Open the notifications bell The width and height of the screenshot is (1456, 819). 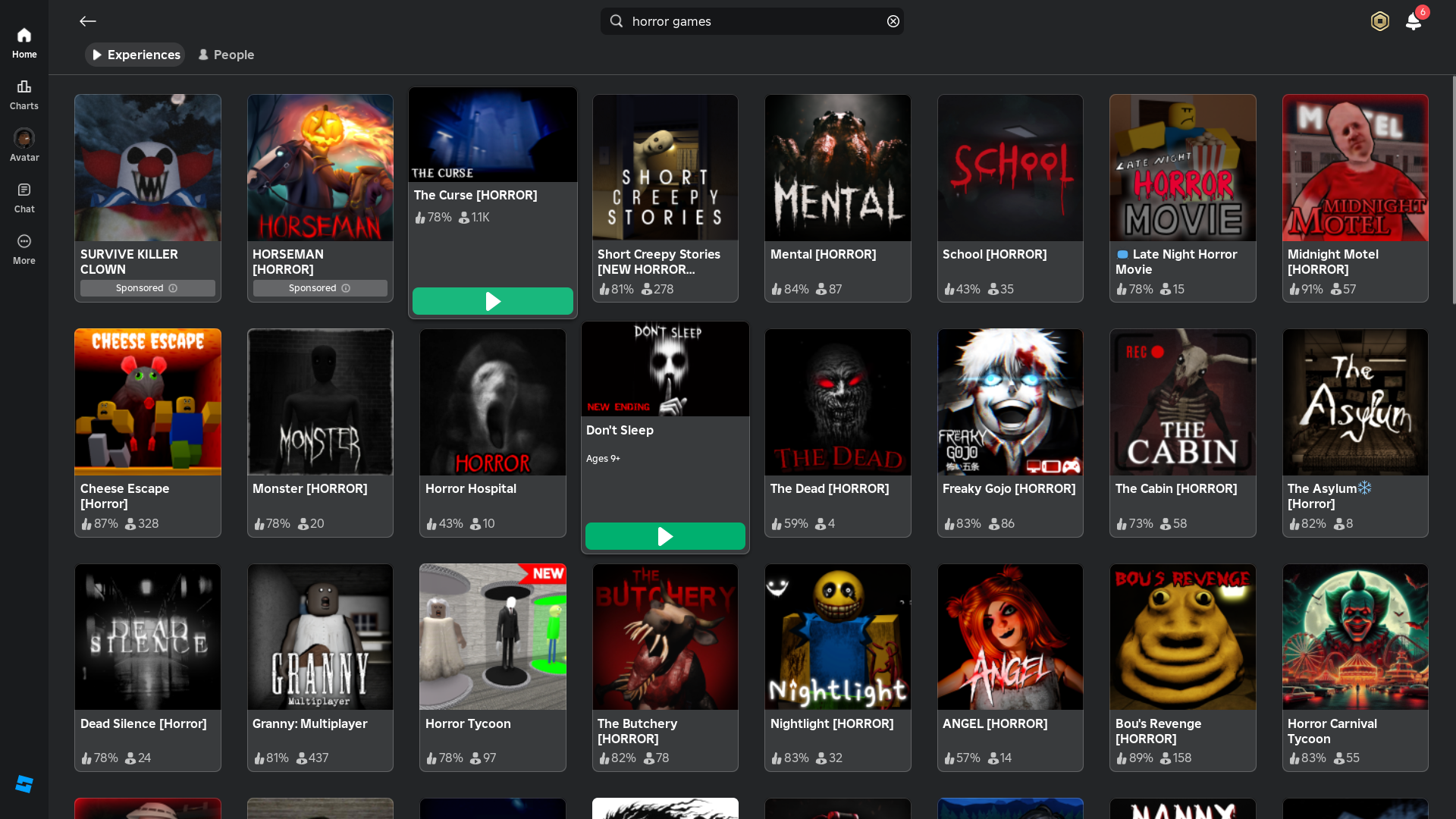1414,21
